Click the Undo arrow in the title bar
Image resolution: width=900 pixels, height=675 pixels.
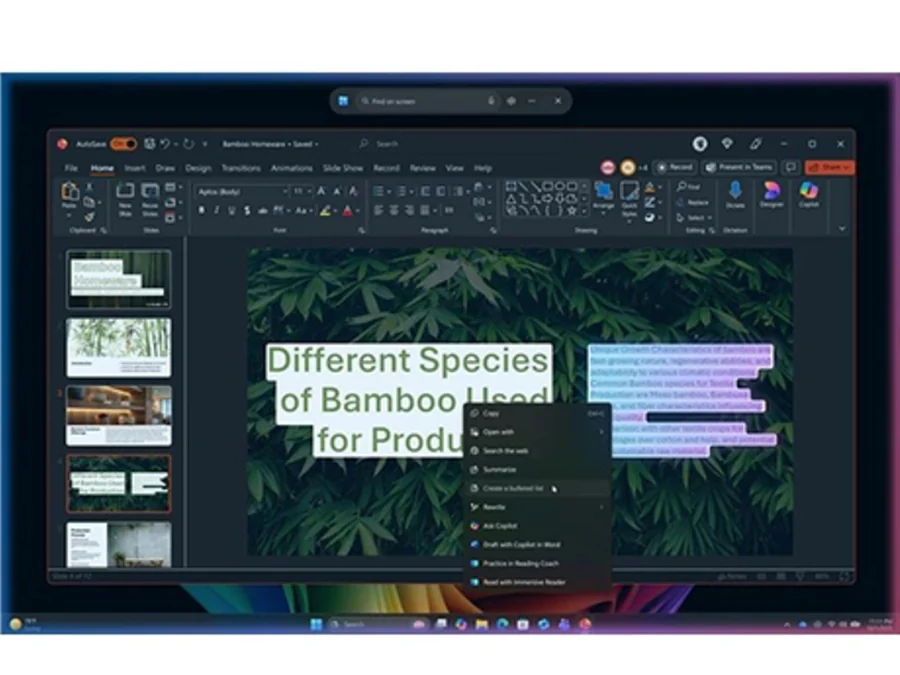[165, 144]
